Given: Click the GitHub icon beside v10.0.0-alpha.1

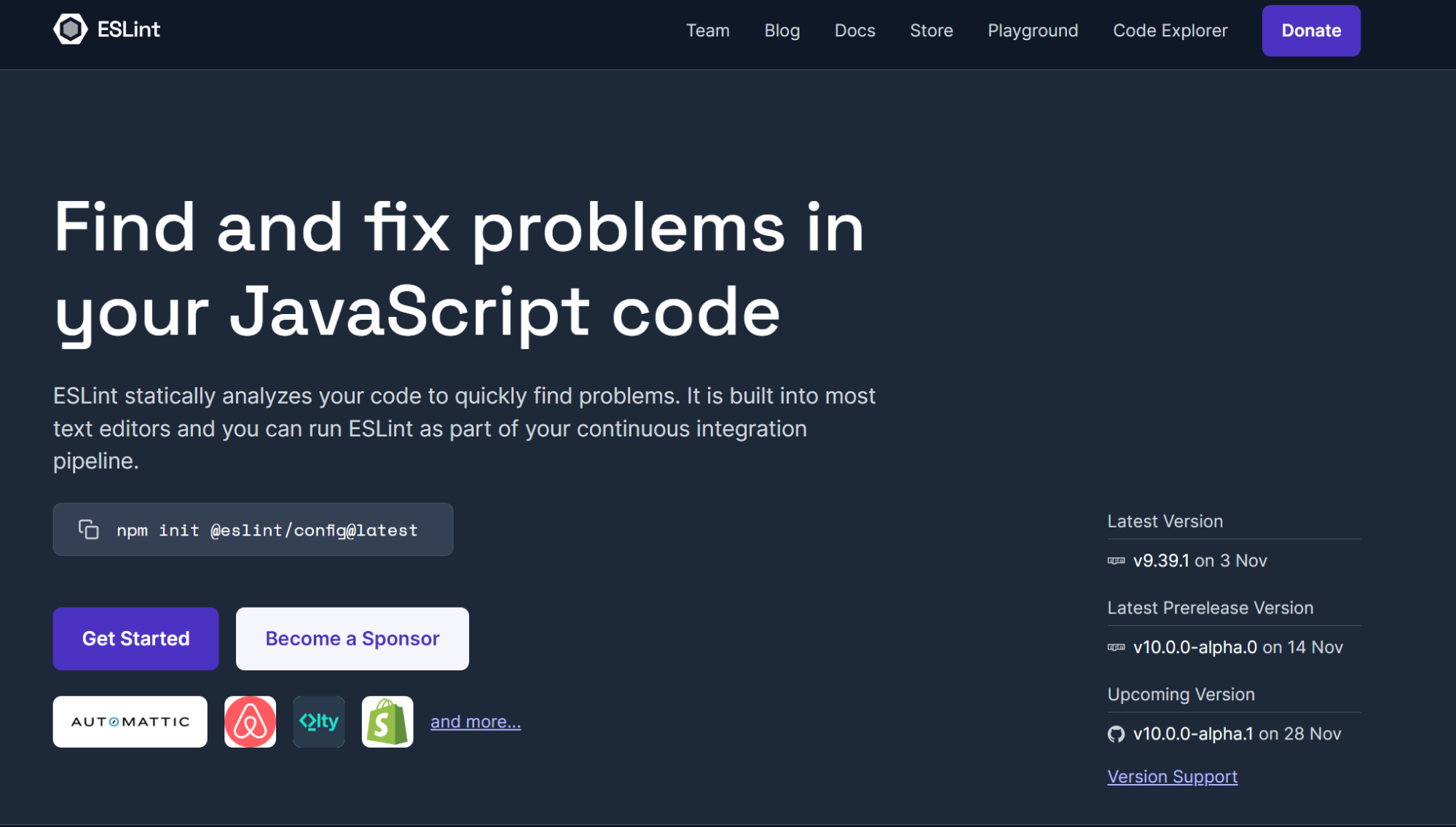Looking at the screenshot, I should click(x=1116, y=734).
